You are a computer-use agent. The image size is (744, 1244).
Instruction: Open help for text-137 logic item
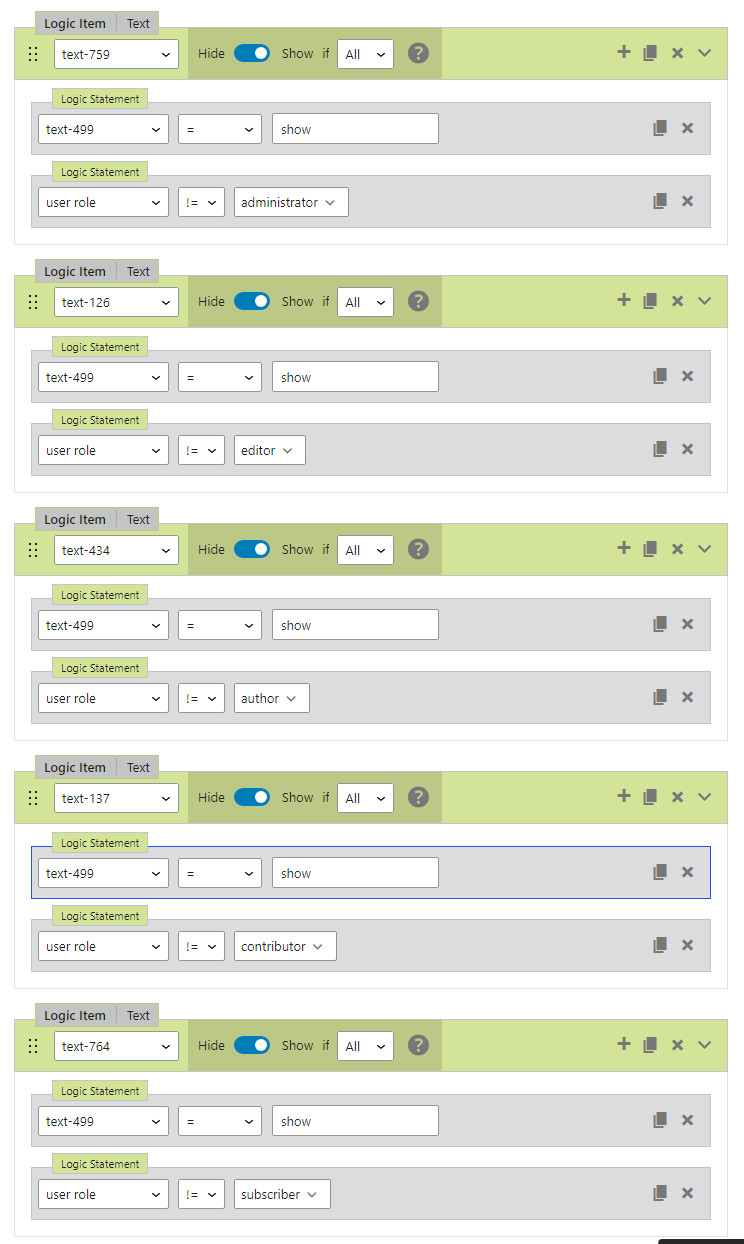(x=419, y=797)
